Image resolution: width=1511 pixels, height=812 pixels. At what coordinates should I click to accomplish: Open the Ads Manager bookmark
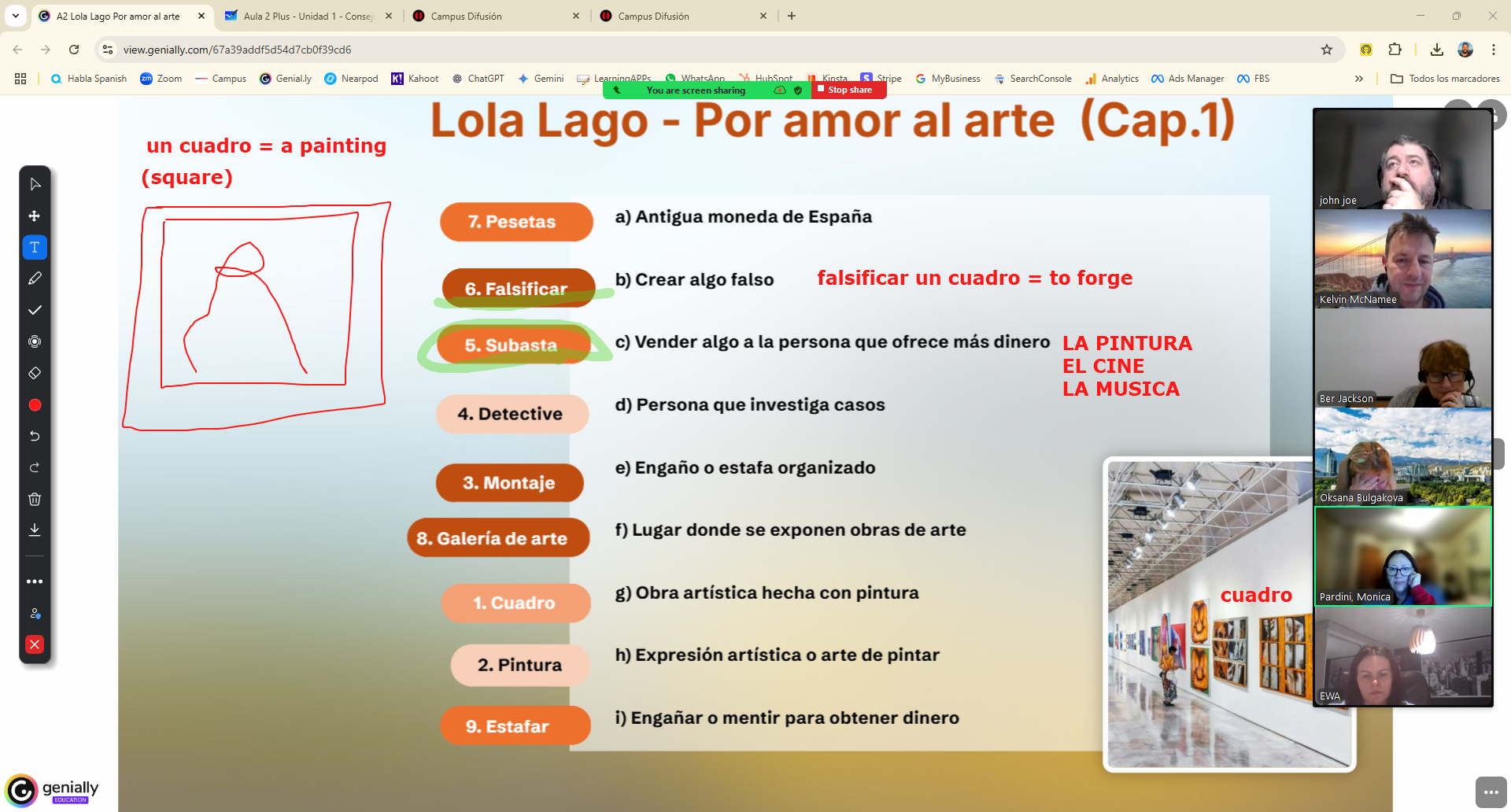(1188, 79)
